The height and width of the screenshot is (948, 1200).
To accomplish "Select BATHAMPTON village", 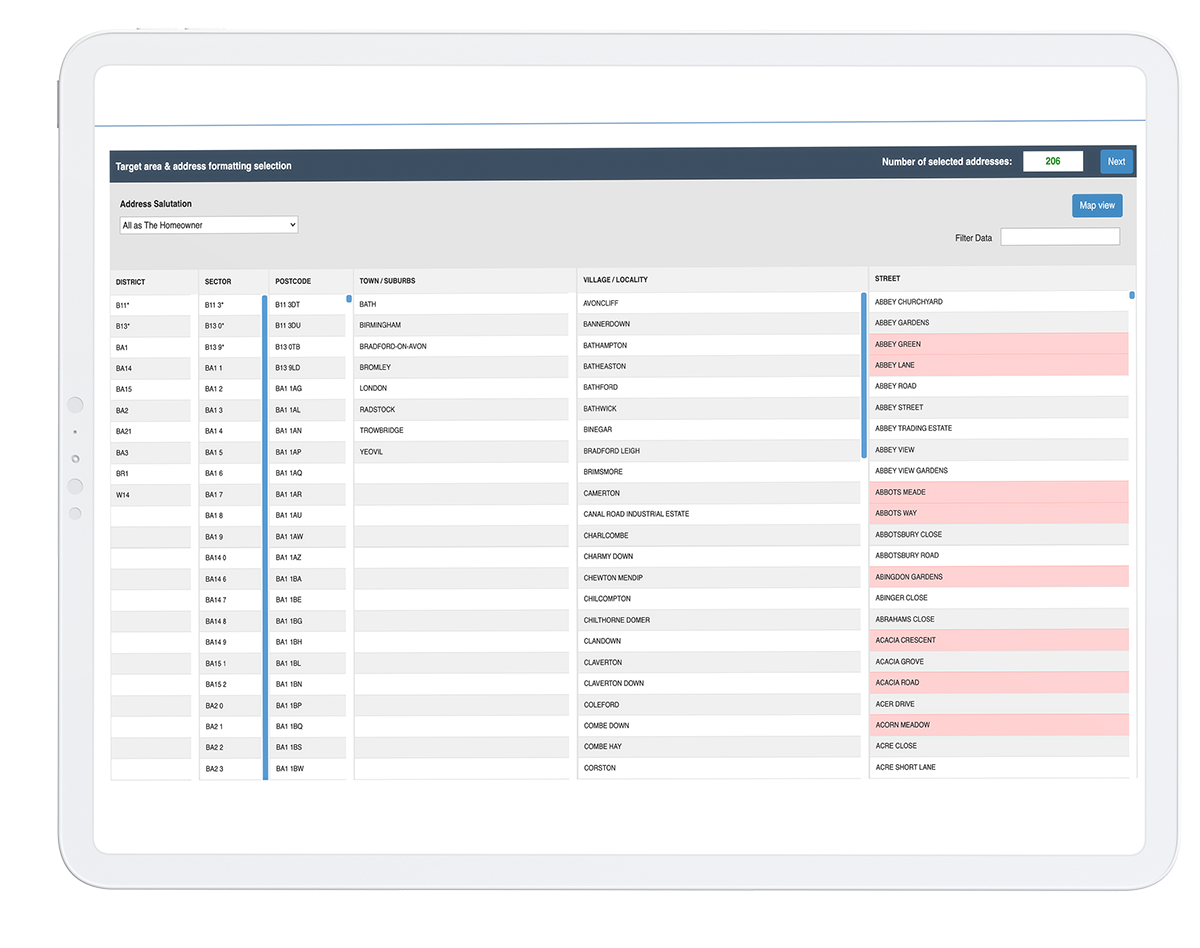I will 718,346.
